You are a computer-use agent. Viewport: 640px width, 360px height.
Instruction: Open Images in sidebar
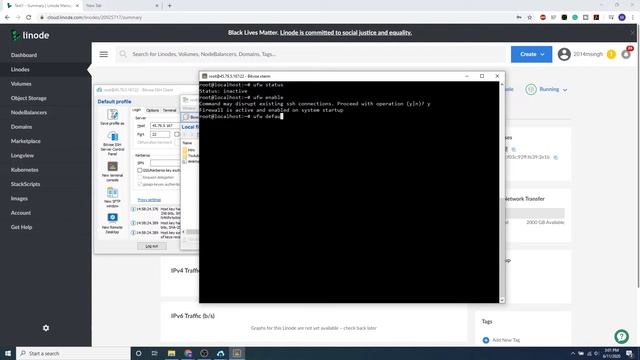tap(19, 198)
